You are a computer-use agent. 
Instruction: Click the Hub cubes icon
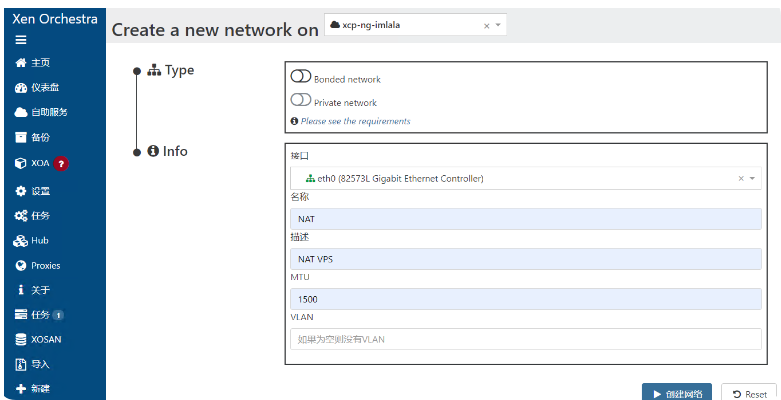(x=20, y=241)
